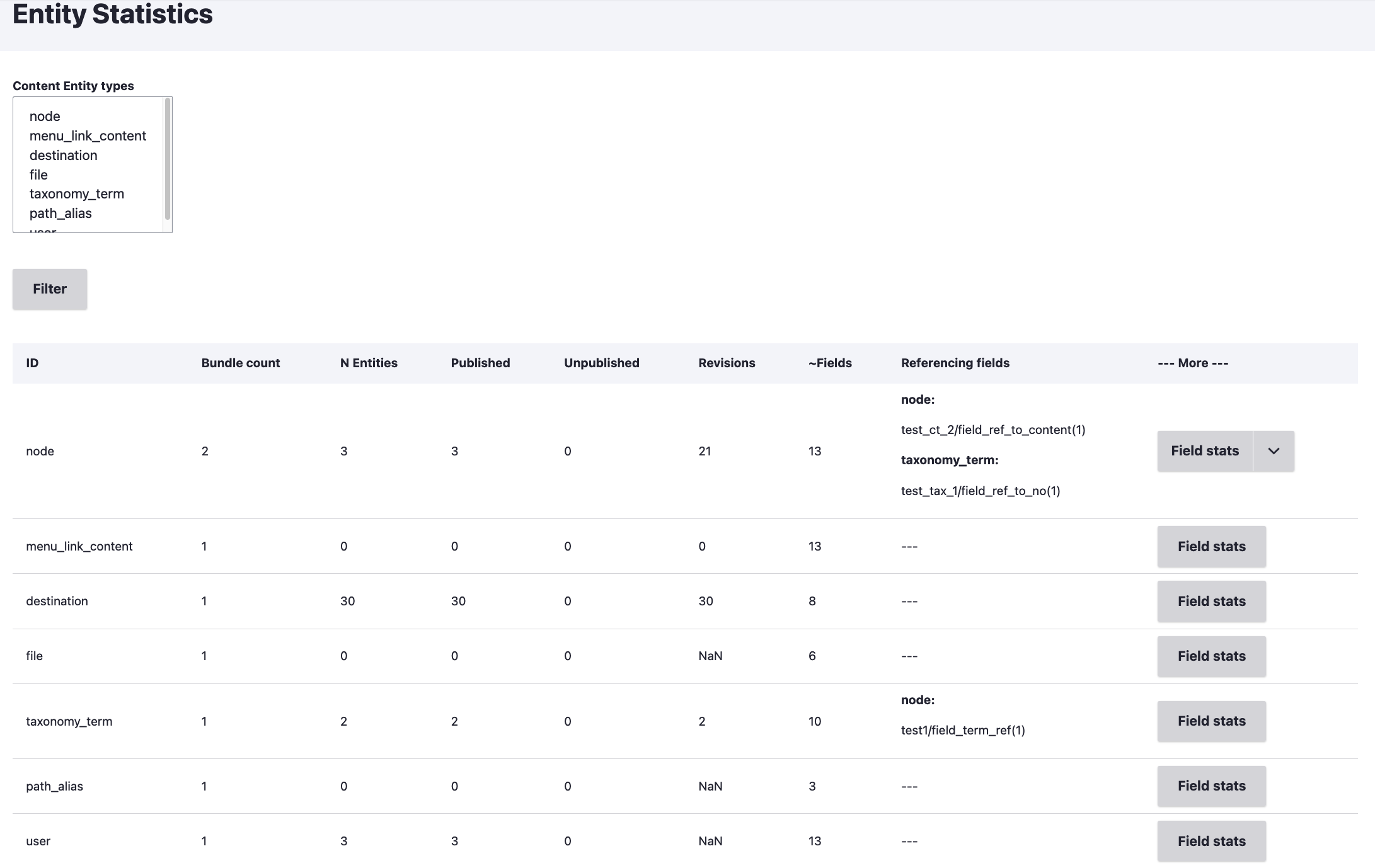Screen dimensions: 1375x868
Task: Click path_alias ID cell in table
Action: click(54, 786)
